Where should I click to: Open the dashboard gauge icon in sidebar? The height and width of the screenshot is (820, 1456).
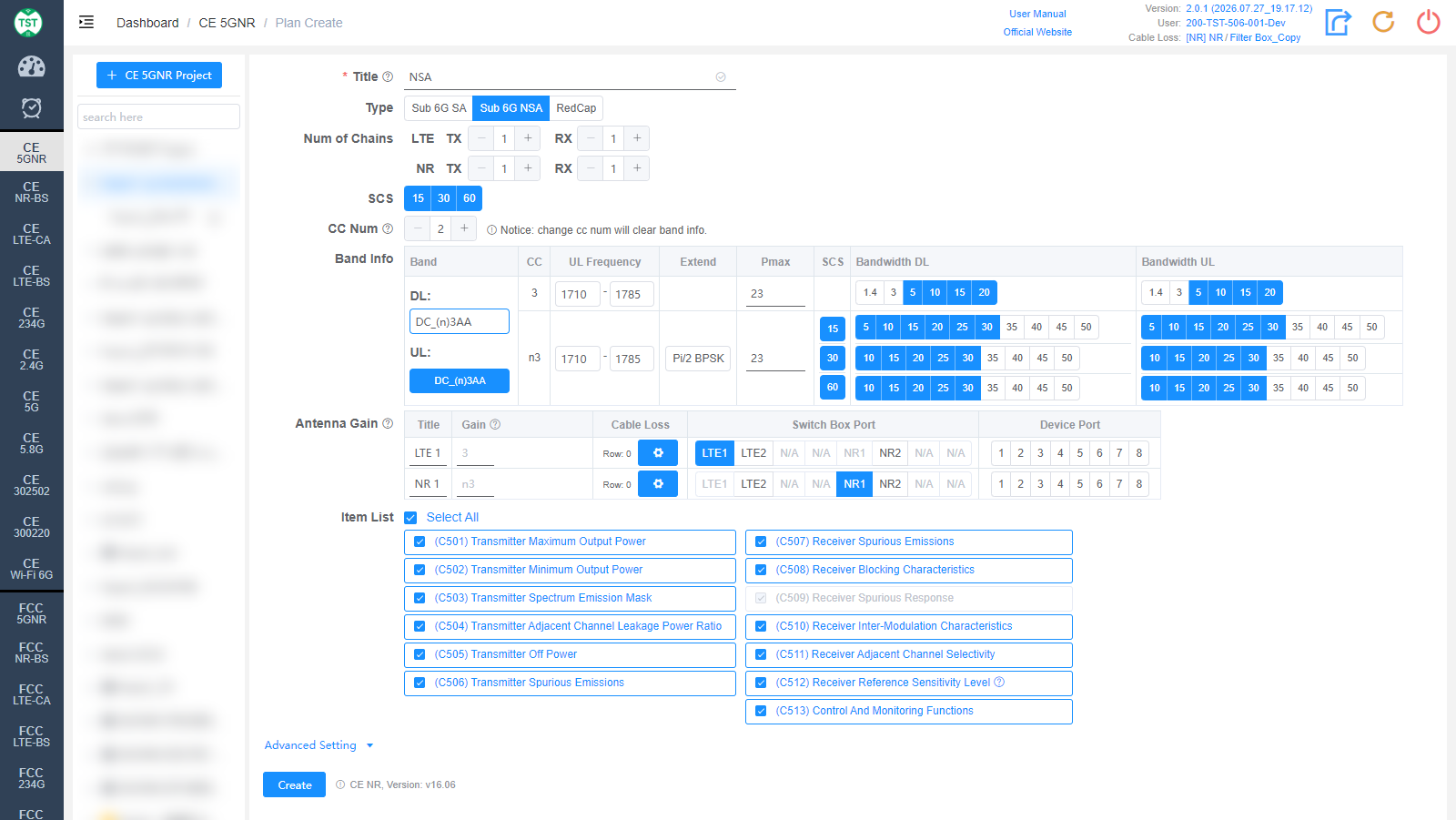tap(31, 66)
